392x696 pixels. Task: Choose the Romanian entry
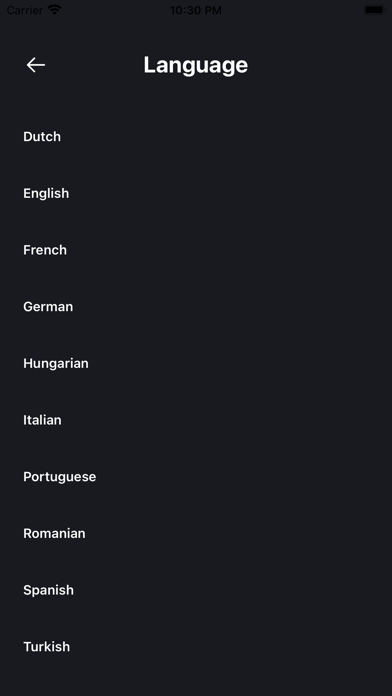point(54,534)
